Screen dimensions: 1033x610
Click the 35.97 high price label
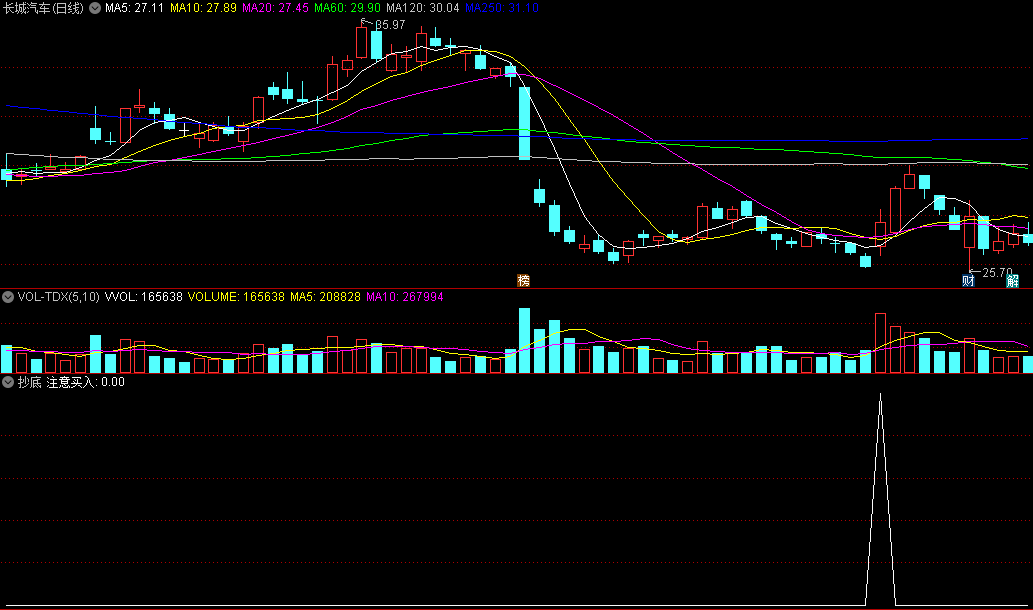pos(390,25)
